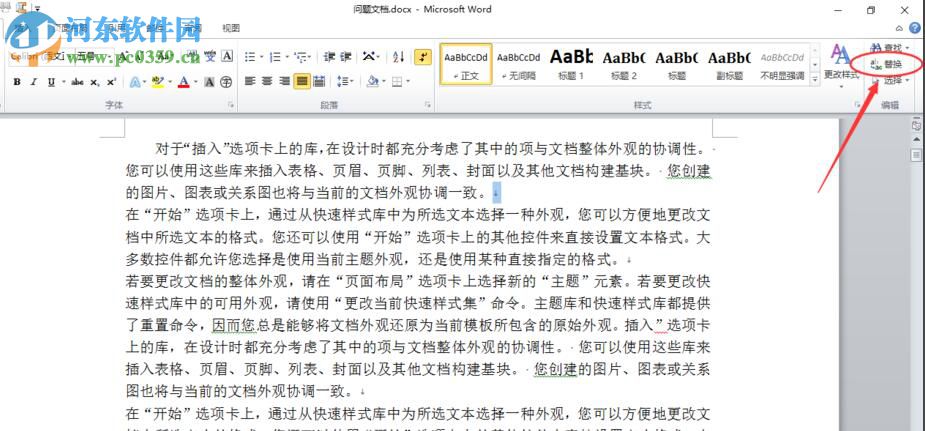Toggle italic formatting
Screen dimensions: 925x431
[x=34, y=82]
